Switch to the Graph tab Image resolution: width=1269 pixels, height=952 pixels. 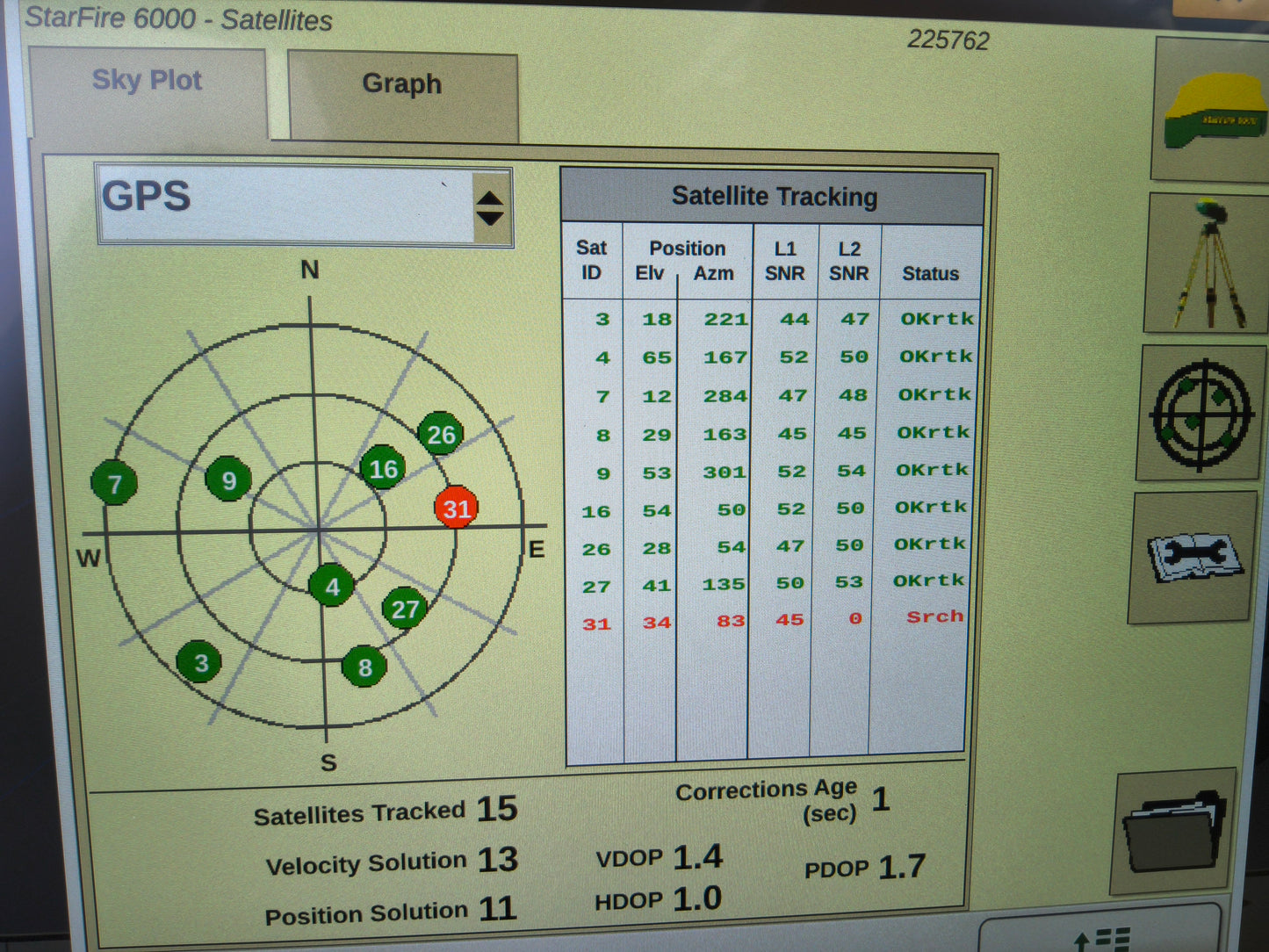coord(403,95)
